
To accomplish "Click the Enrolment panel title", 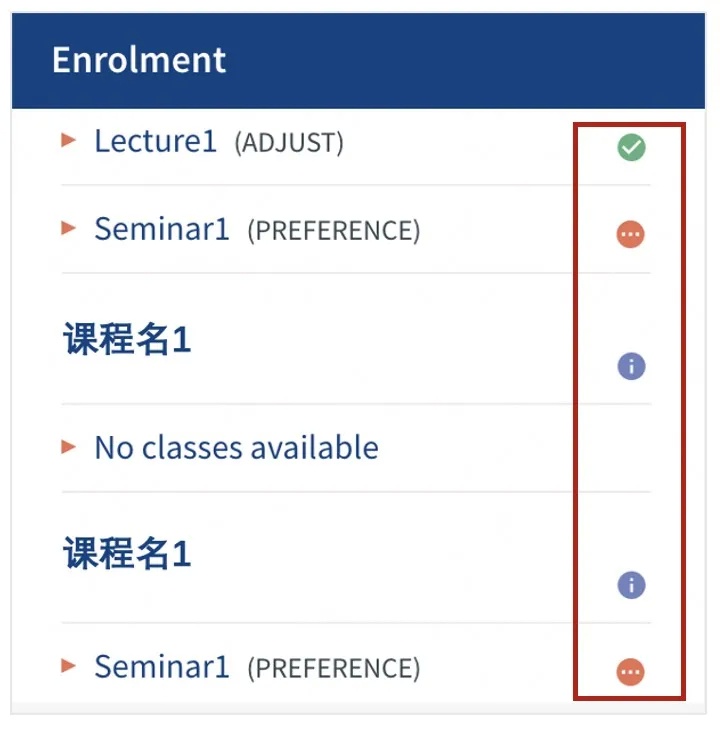I will click(x=139, y=60).
